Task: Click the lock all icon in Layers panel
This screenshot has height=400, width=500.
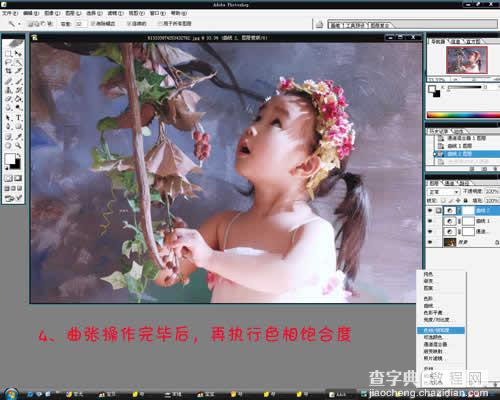Action: pyautogui.click(x=465, y=200)
